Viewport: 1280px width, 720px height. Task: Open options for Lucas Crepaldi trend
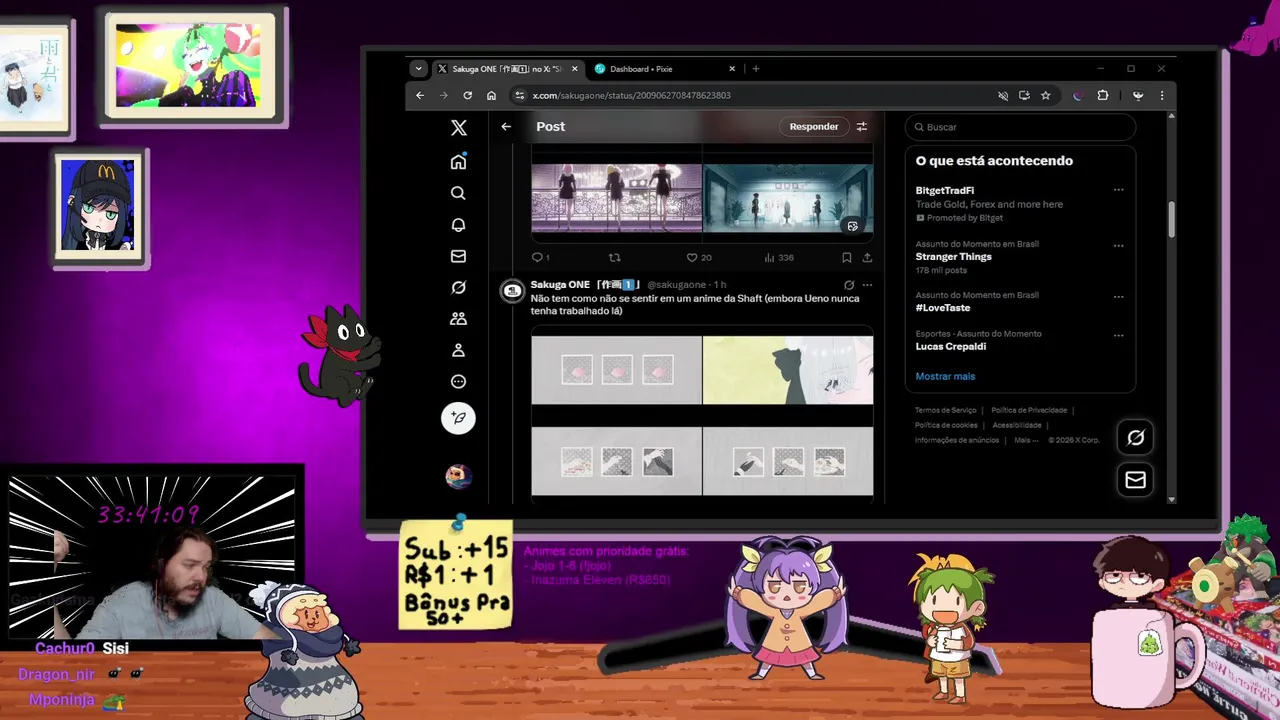tap(1119, 335)
